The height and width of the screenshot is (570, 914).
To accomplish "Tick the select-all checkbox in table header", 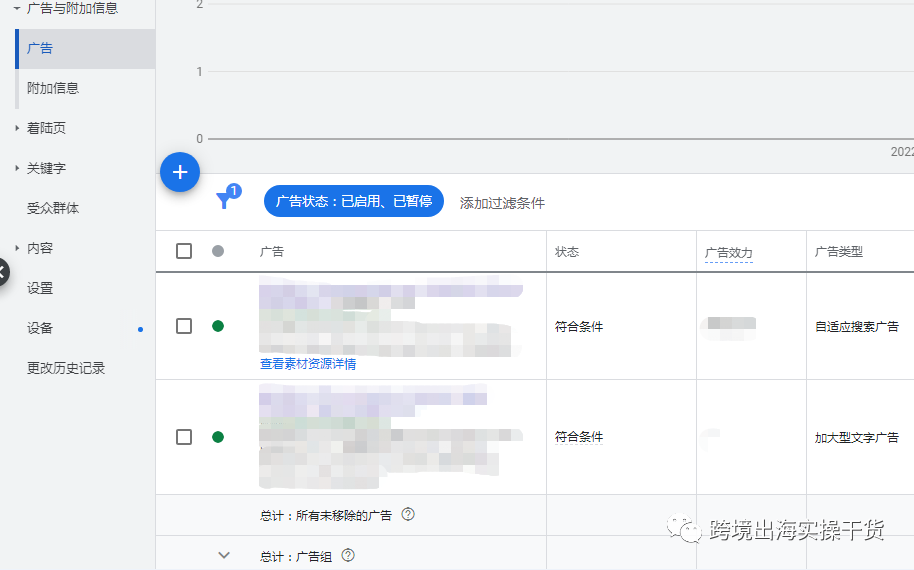I will click(x=184, y=251).
